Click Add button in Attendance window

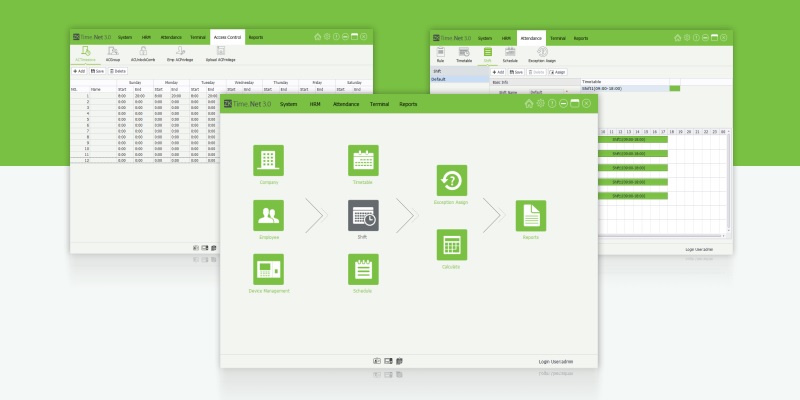pos(498,72)
